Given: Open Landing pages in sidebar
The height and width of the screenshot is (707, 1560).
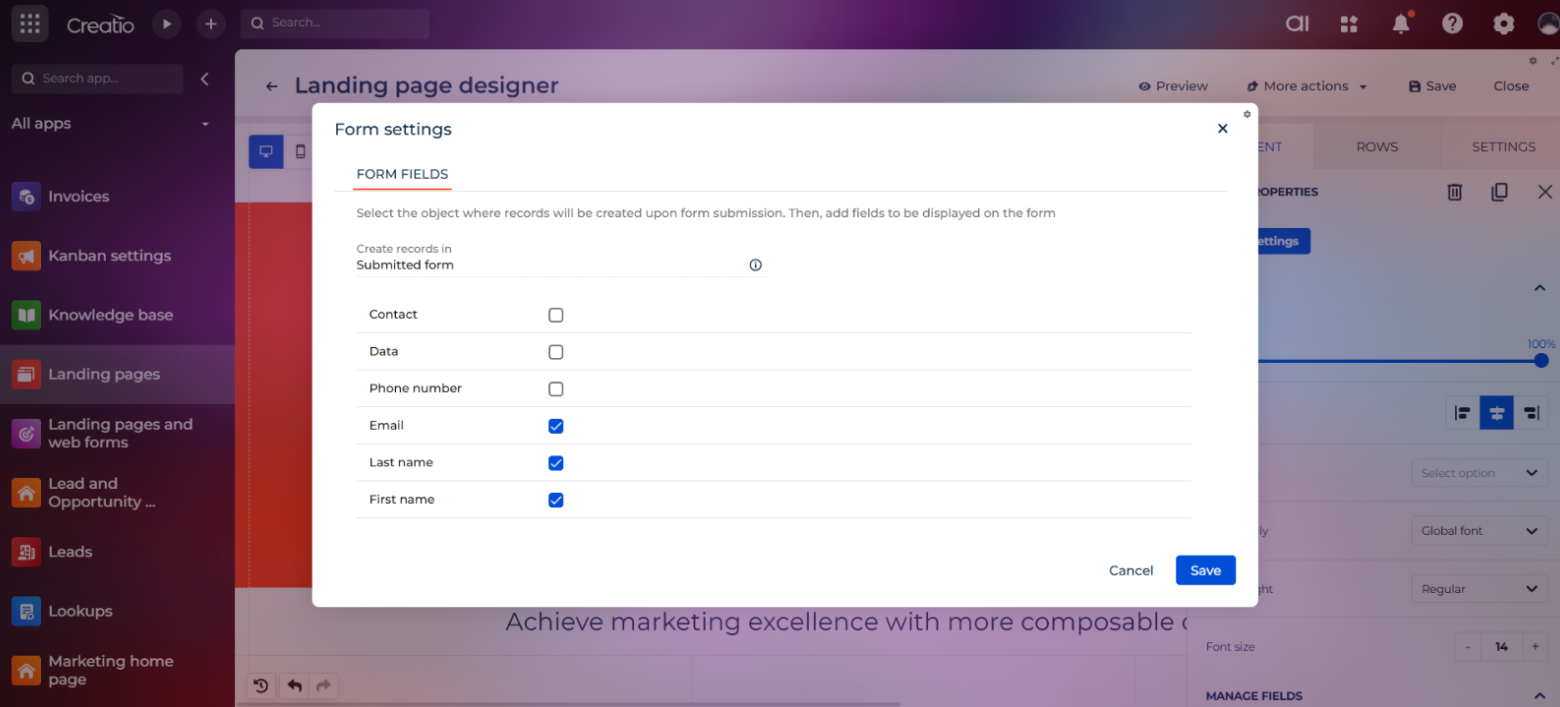Looking at the screenshot, I should (104, 374).
